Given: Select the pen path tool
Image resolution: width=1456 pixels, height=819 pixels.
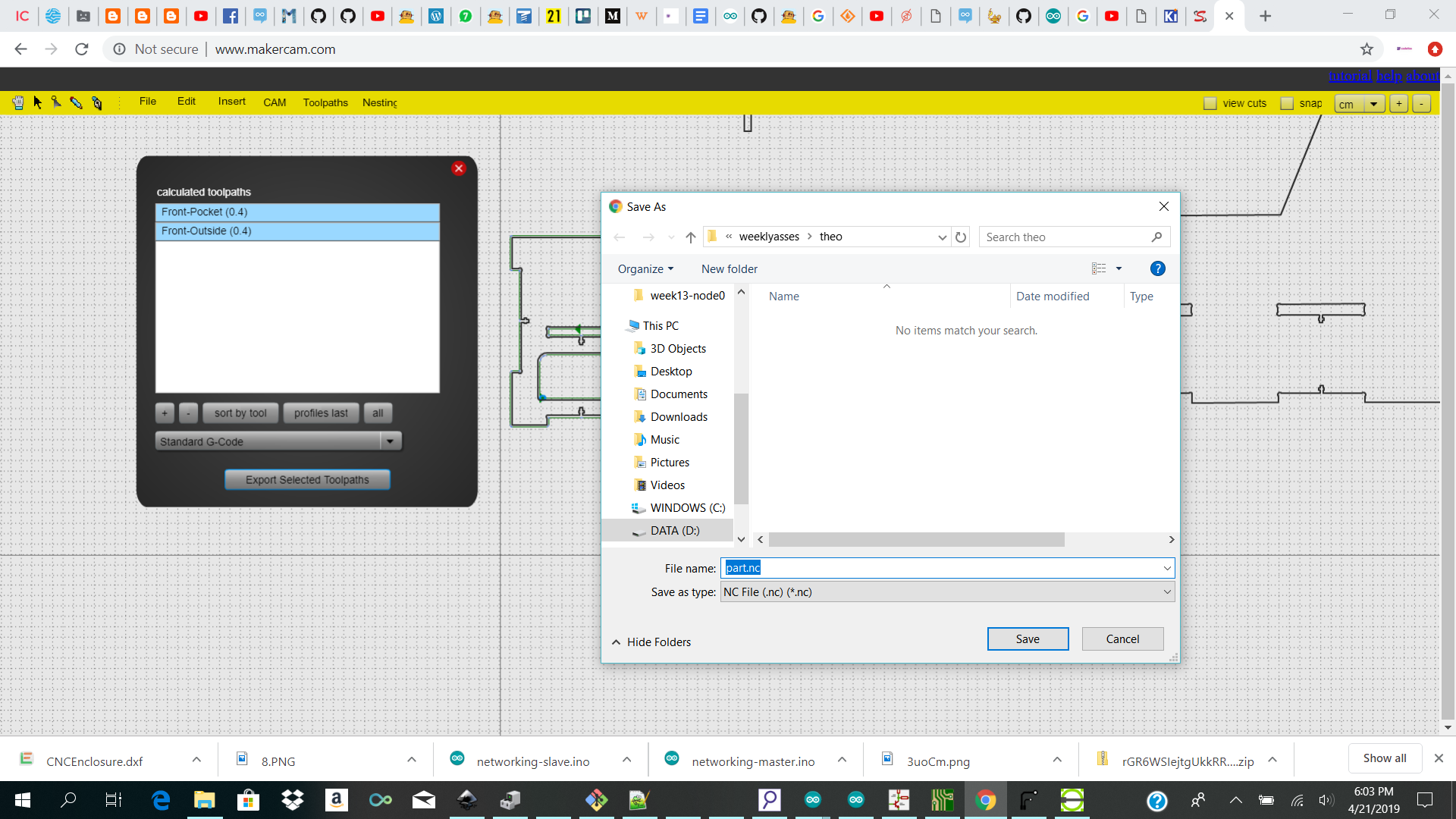Looking at the screenshot, I should (x=97, y=102).
